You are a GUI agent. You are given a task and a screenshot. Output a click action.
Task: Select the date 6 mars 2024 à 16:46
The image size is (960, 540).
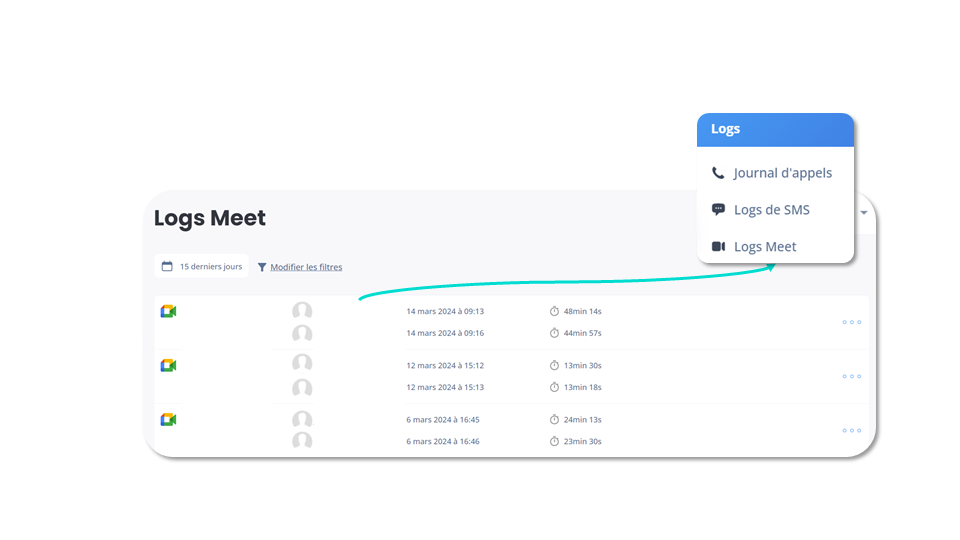pyautogui.click(x=443, y=441)
